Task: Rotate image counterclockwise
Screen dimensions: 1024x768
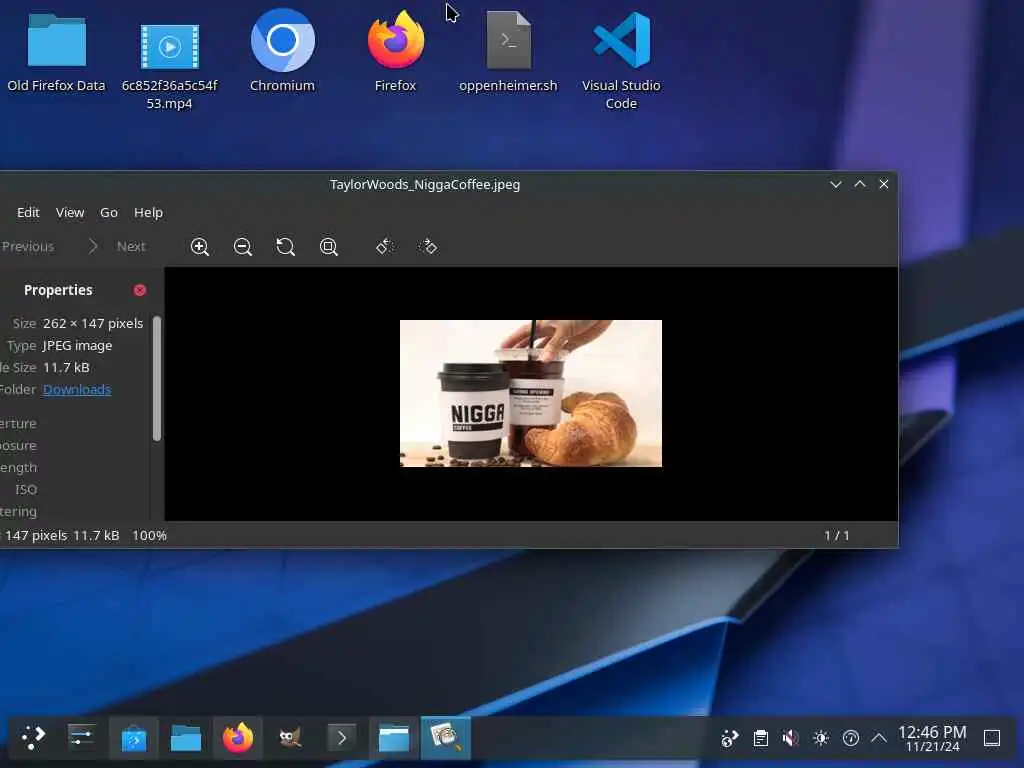Action: [x=385, y=246]
